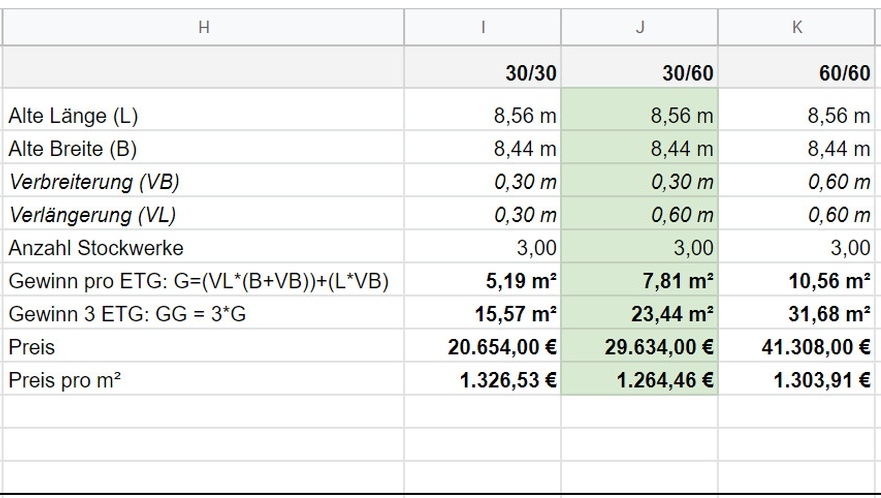Select the cell showing 20.654,00 €
This screenshot has height=498, width=881.
coord(482,347)
